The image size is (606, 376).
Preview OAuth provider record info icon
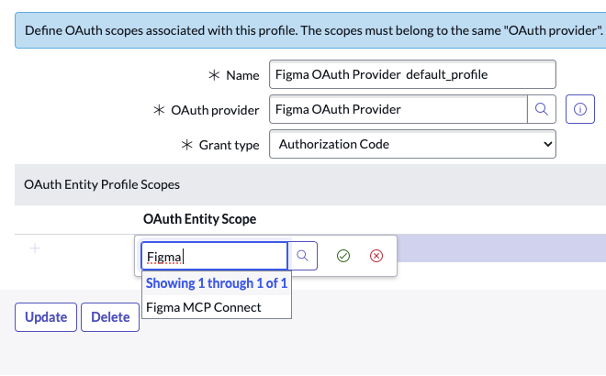[580, 109]
